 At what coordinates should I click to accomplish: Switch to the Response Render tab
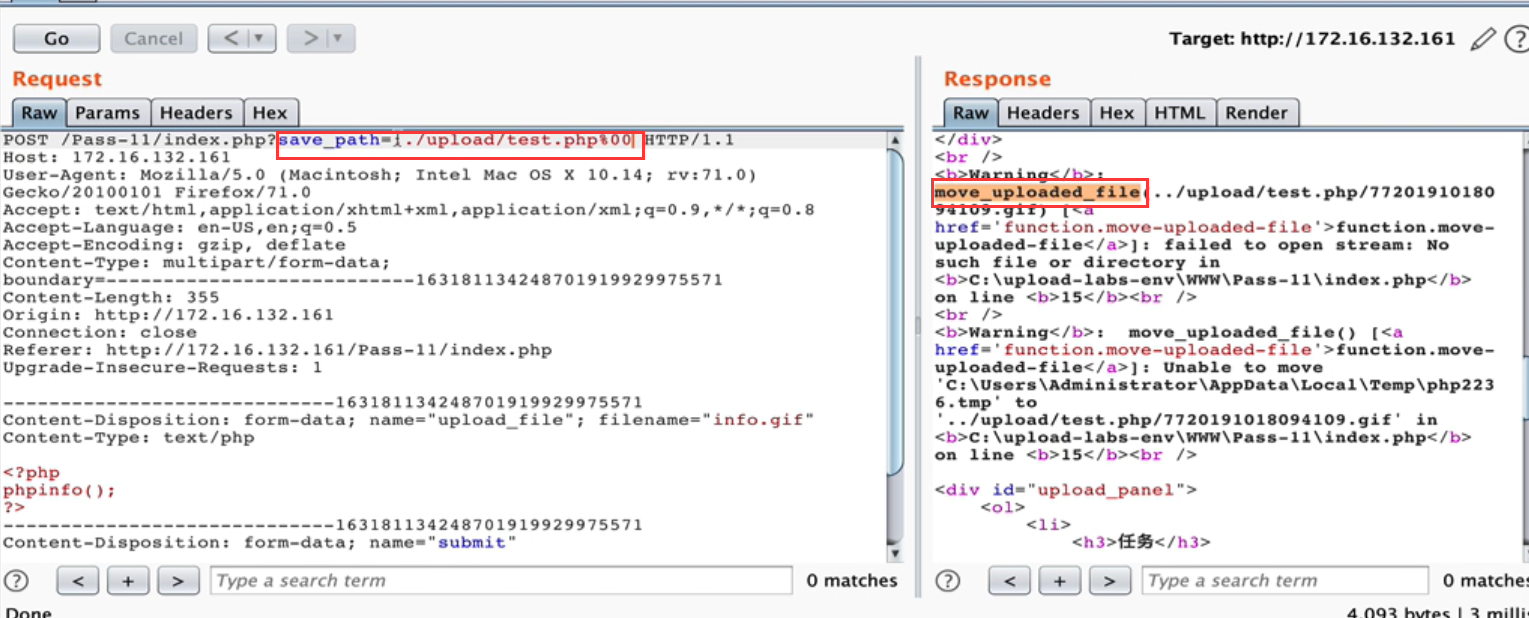[1258, 113]
